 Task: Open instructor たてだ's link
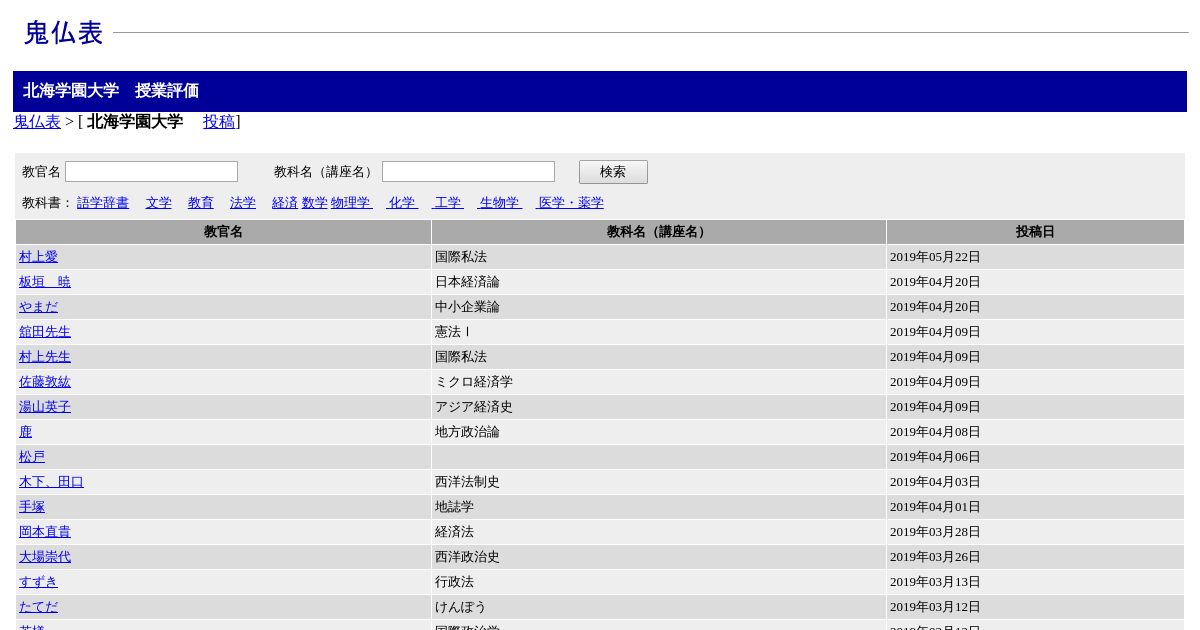(38, 607)
